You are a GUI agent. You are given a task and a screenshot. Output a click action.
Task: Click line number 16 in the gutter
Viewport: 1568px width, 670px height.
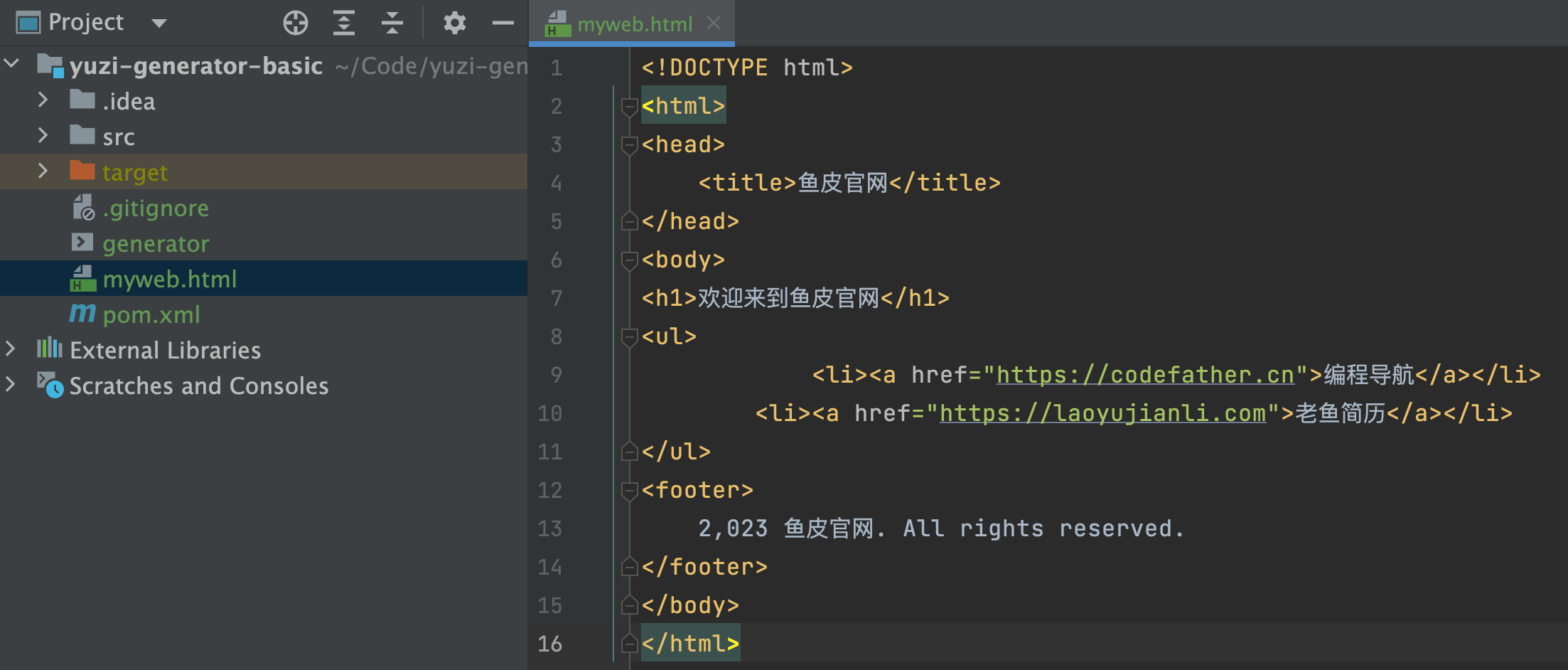549,644
